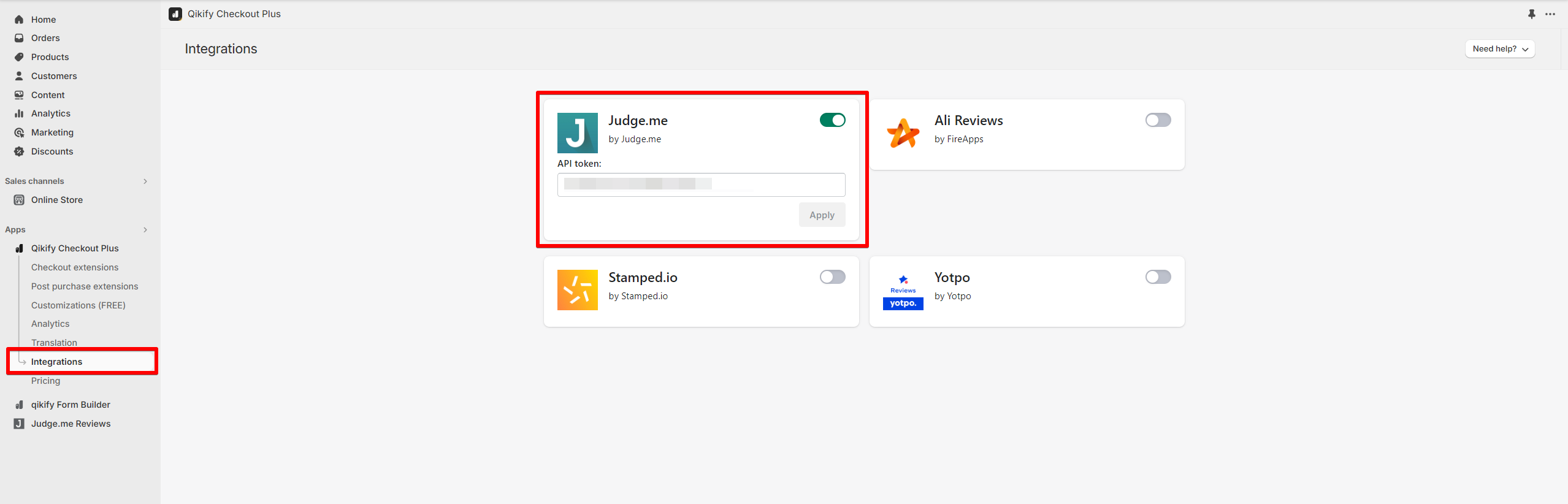Click the Stamped.io card title
1568x504 pixels.
(643, 278)
